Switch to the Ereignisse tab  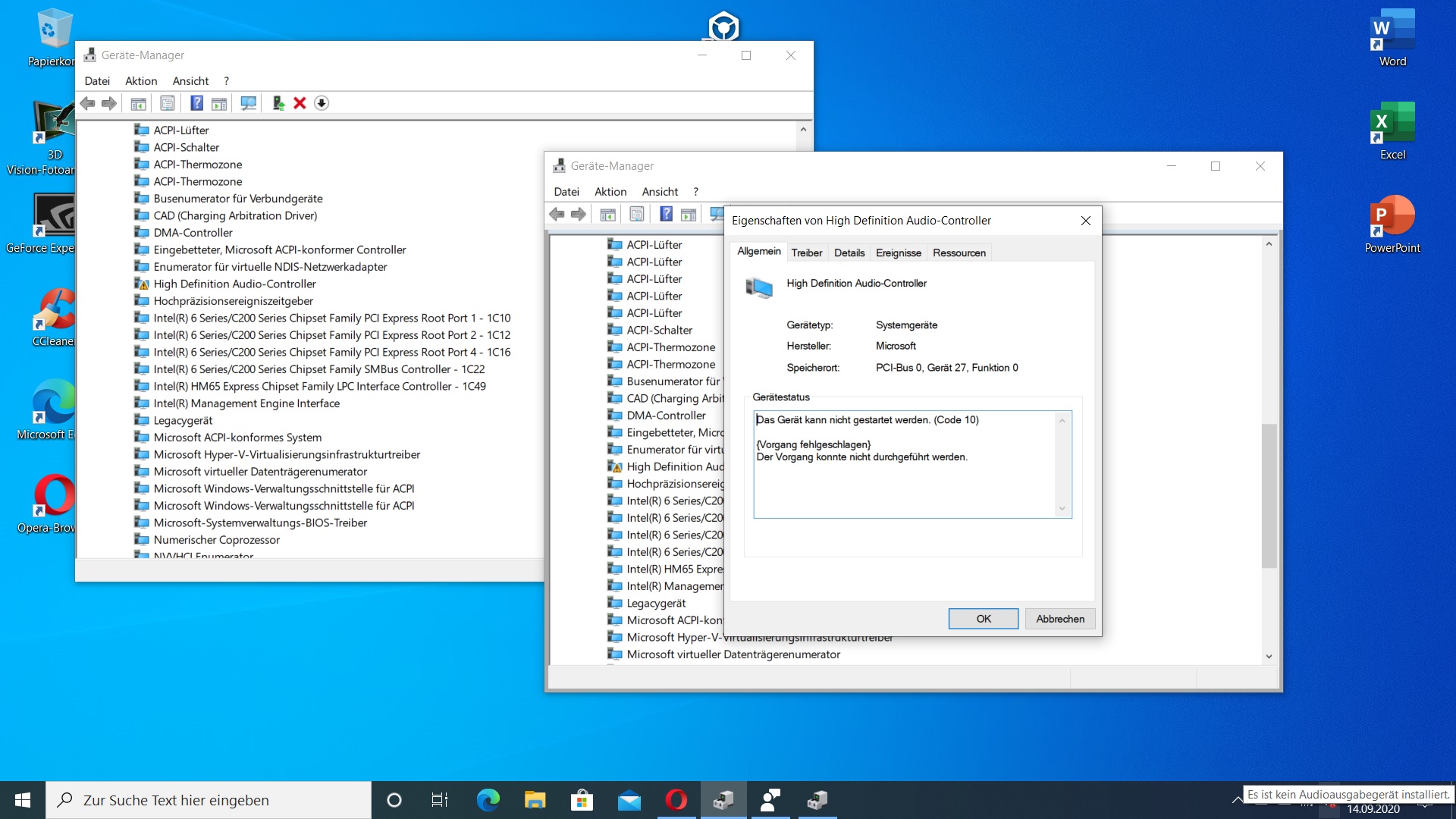tap(898, 253)
